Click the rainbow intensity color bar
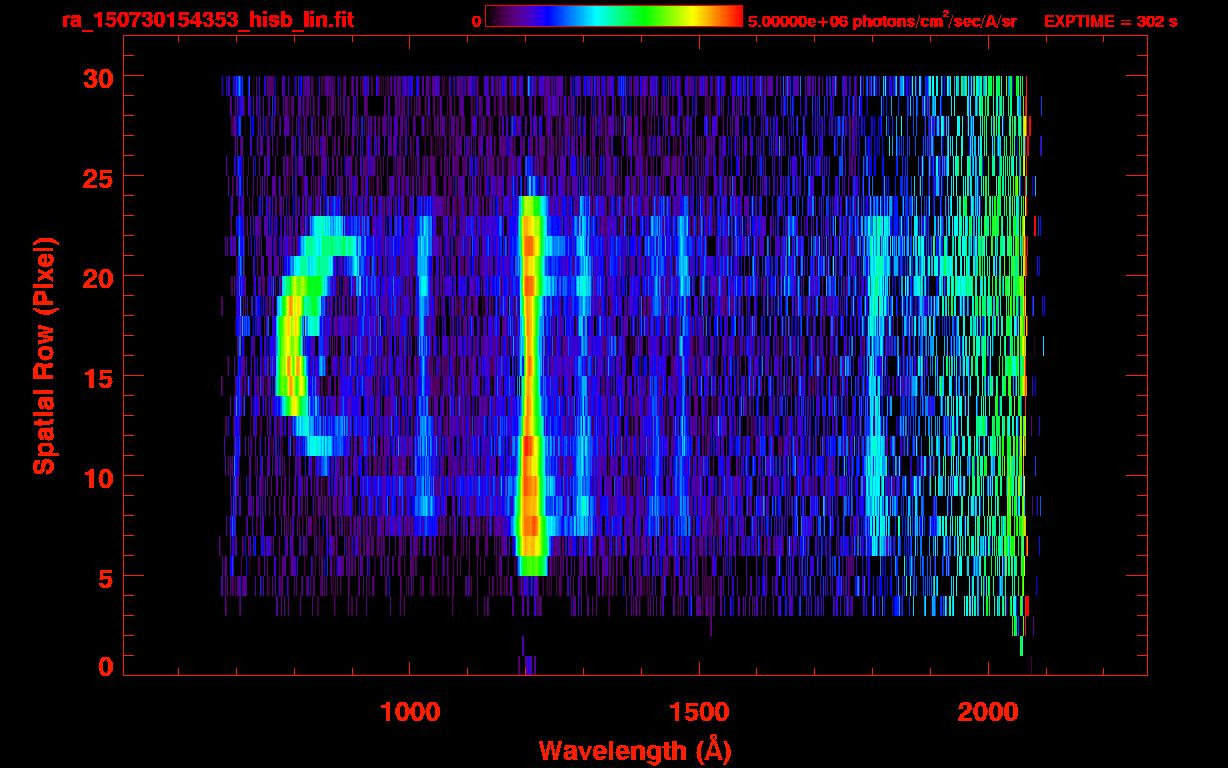Image resolution: width=1228 pixels, height=768 pixels. click(x=614, y=16)
